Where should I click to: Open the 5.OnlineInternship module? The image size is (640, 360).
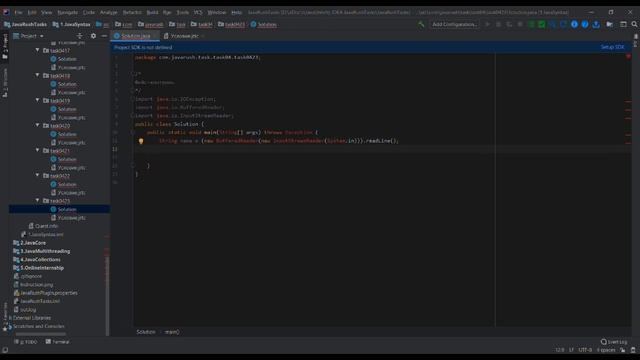38,268
